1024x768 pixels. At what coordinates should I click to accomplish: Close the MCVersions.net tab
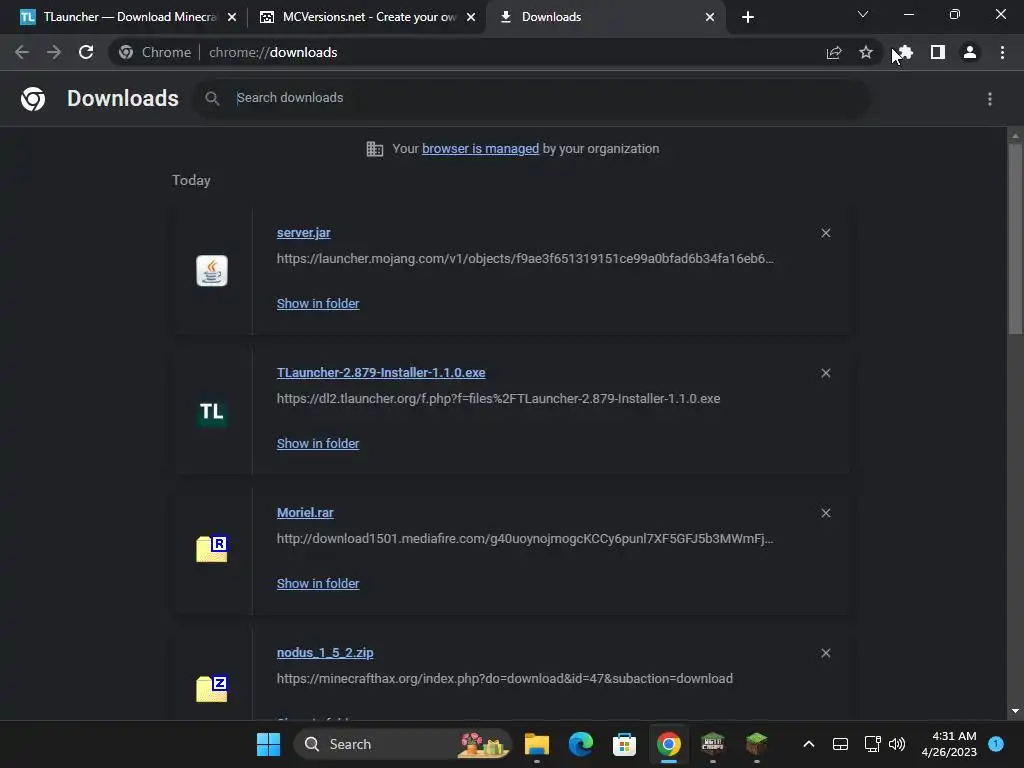pos(471,17)
